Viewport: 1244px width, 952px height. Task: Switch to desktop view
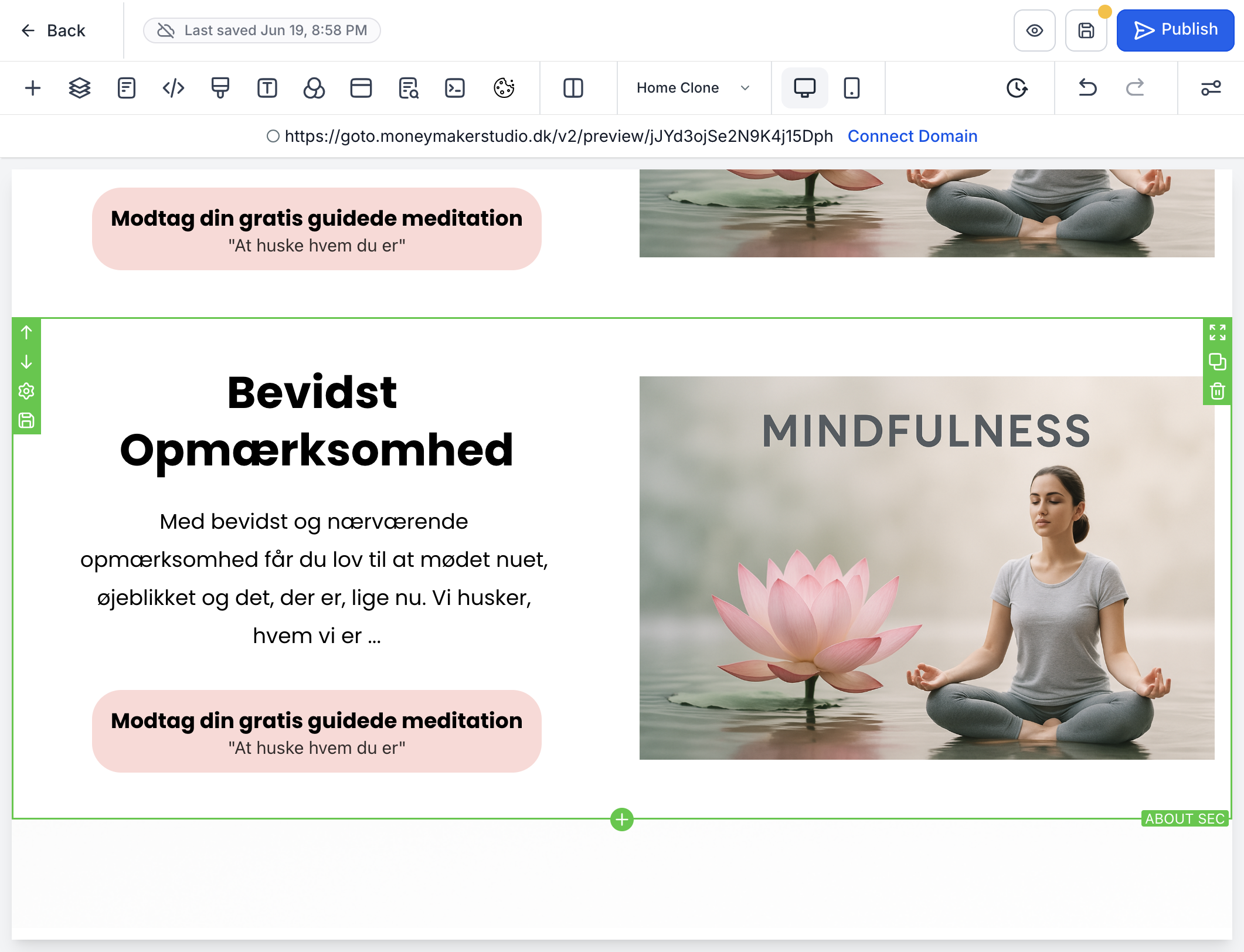[x=805, y=88]
